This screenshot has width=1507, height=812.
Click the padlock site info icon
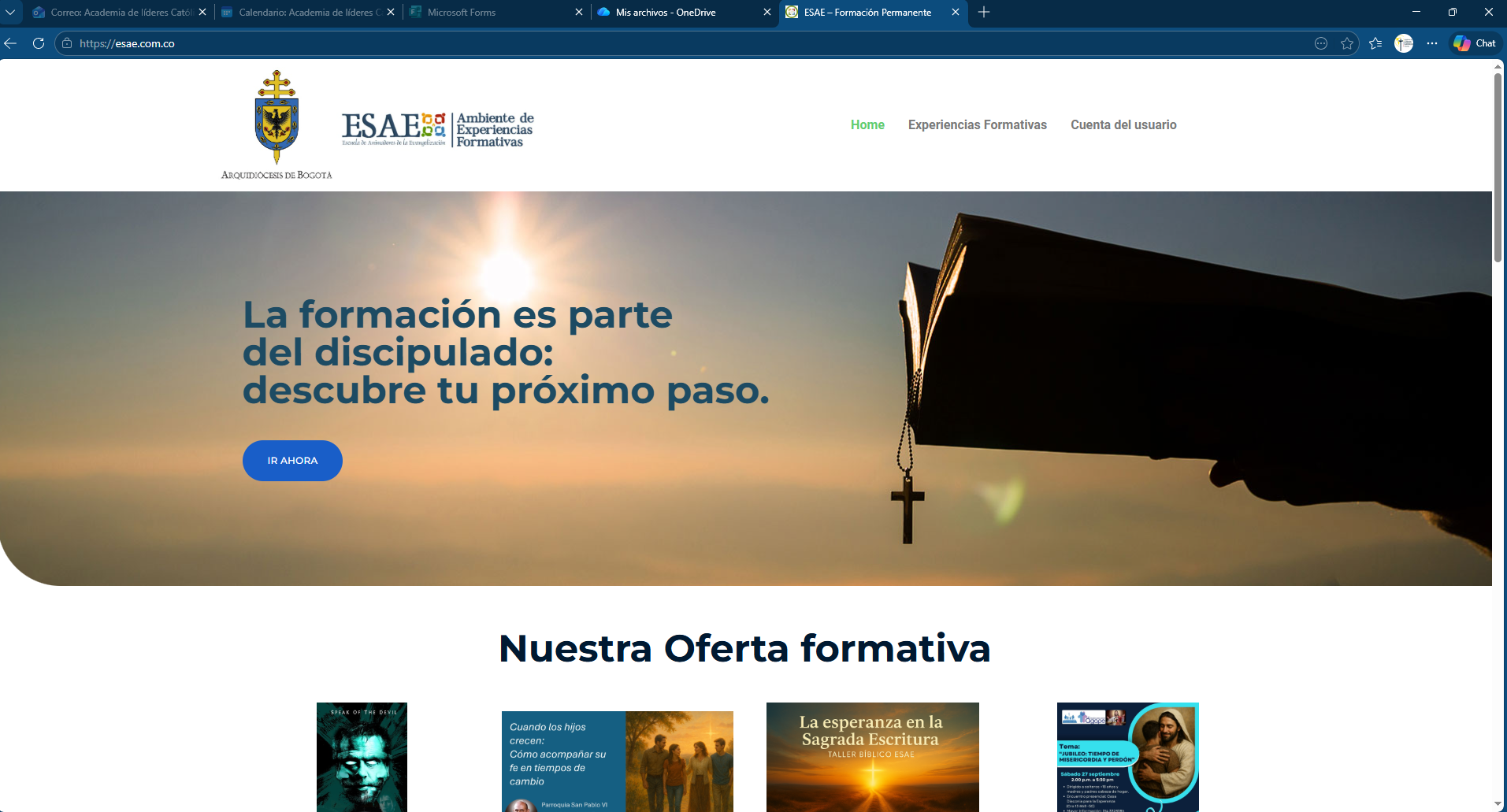[67, 43]
